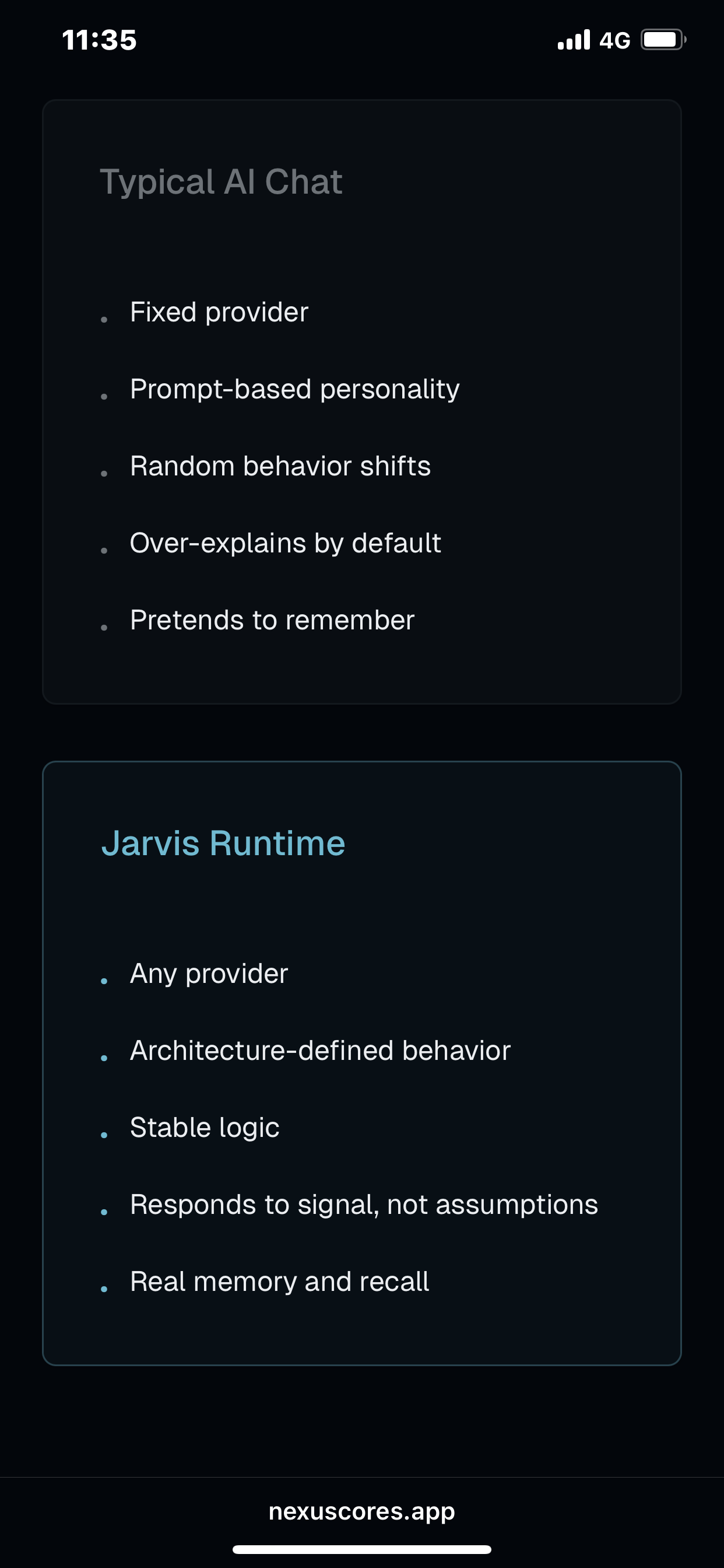Select the Jarvis Runtime card header
This screenshot has height=1568, width=724.
pos(223,843)
